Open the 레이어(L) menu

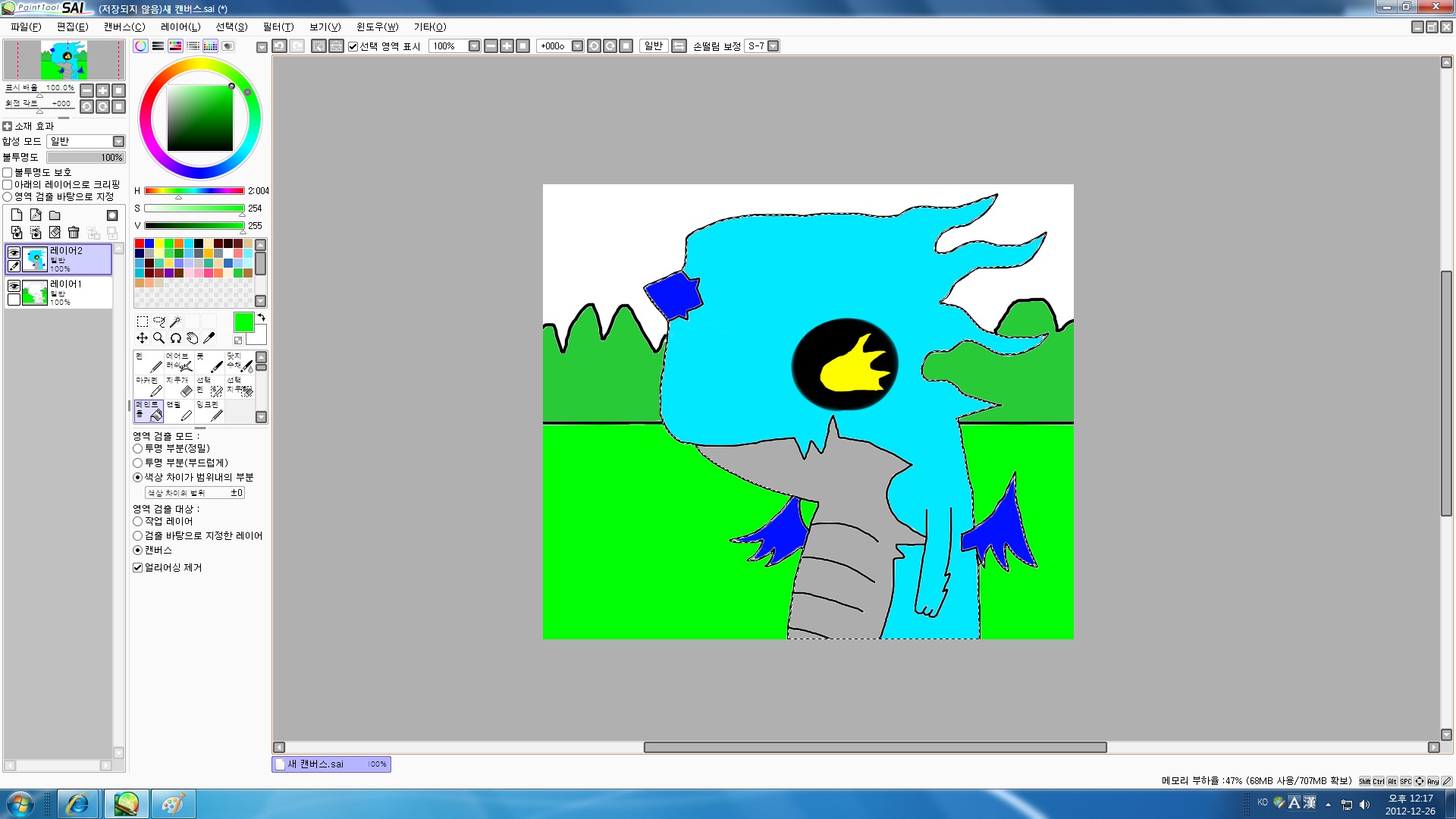pyautogui.click(x=180, y=27)
